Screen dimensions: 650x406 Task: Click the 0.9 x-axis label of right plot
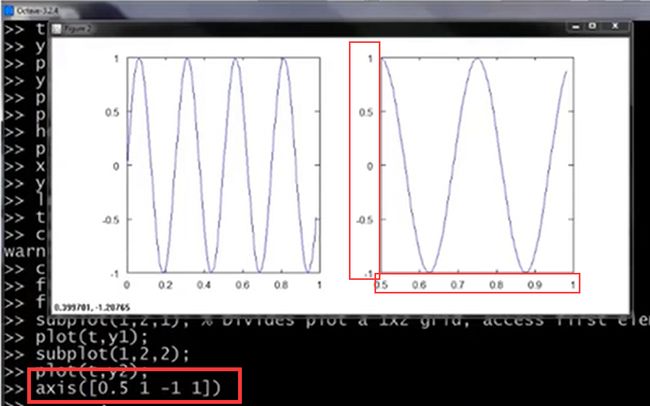point(535,285)
